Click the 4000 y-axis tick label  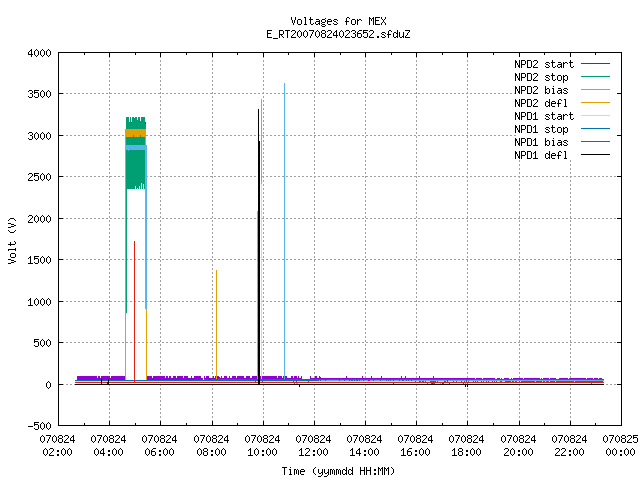click(39, 53)
